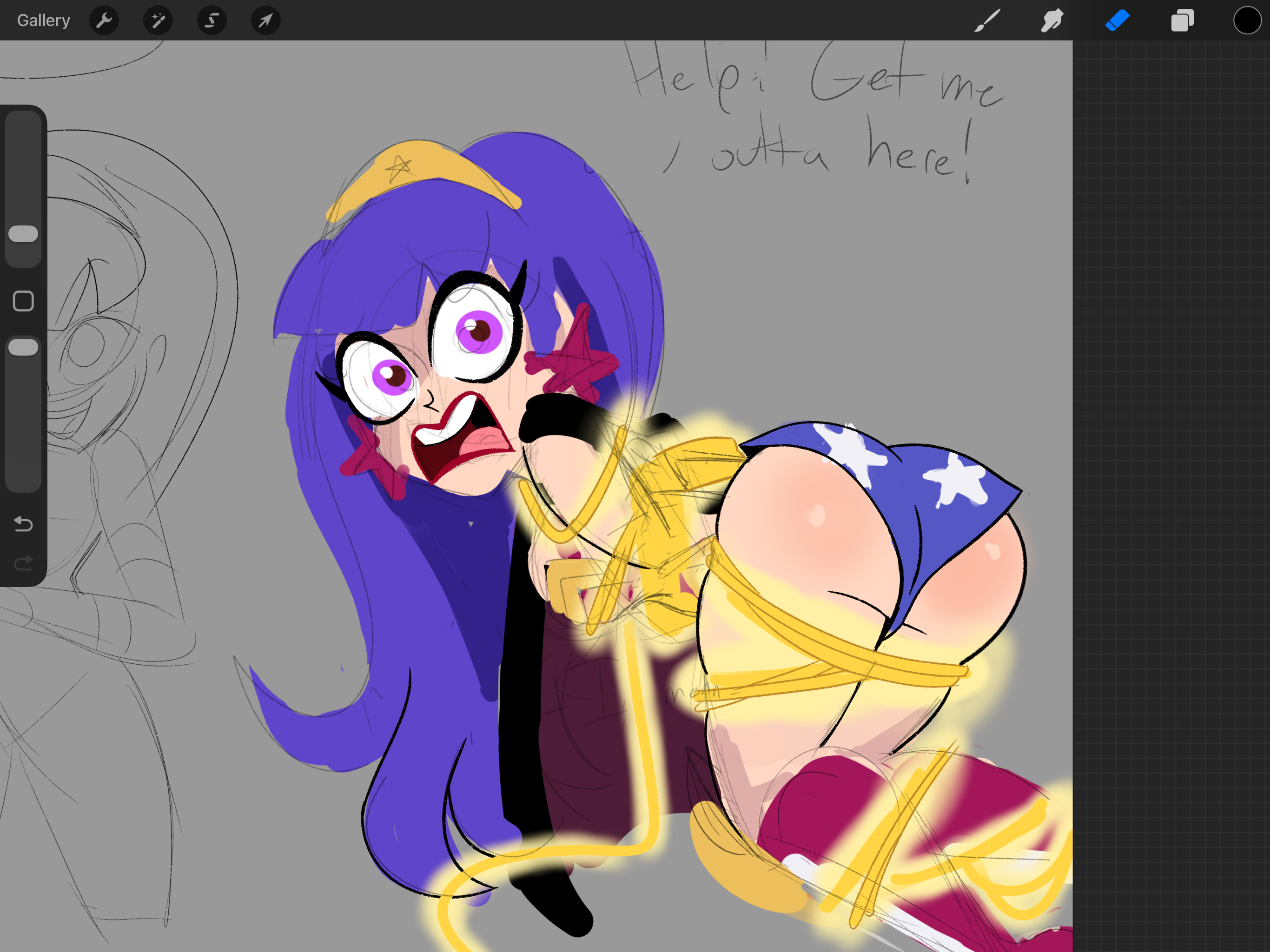Return to the Gallery
This screenshot has width=1270, height=952.
43,20
